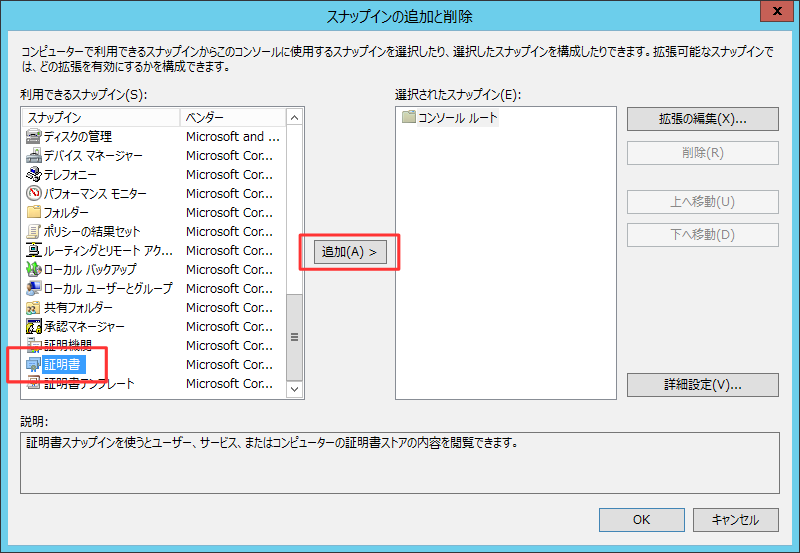Confirm with the OK button
Viewport: 800px width, 553px height.
(x=641, y=520)
